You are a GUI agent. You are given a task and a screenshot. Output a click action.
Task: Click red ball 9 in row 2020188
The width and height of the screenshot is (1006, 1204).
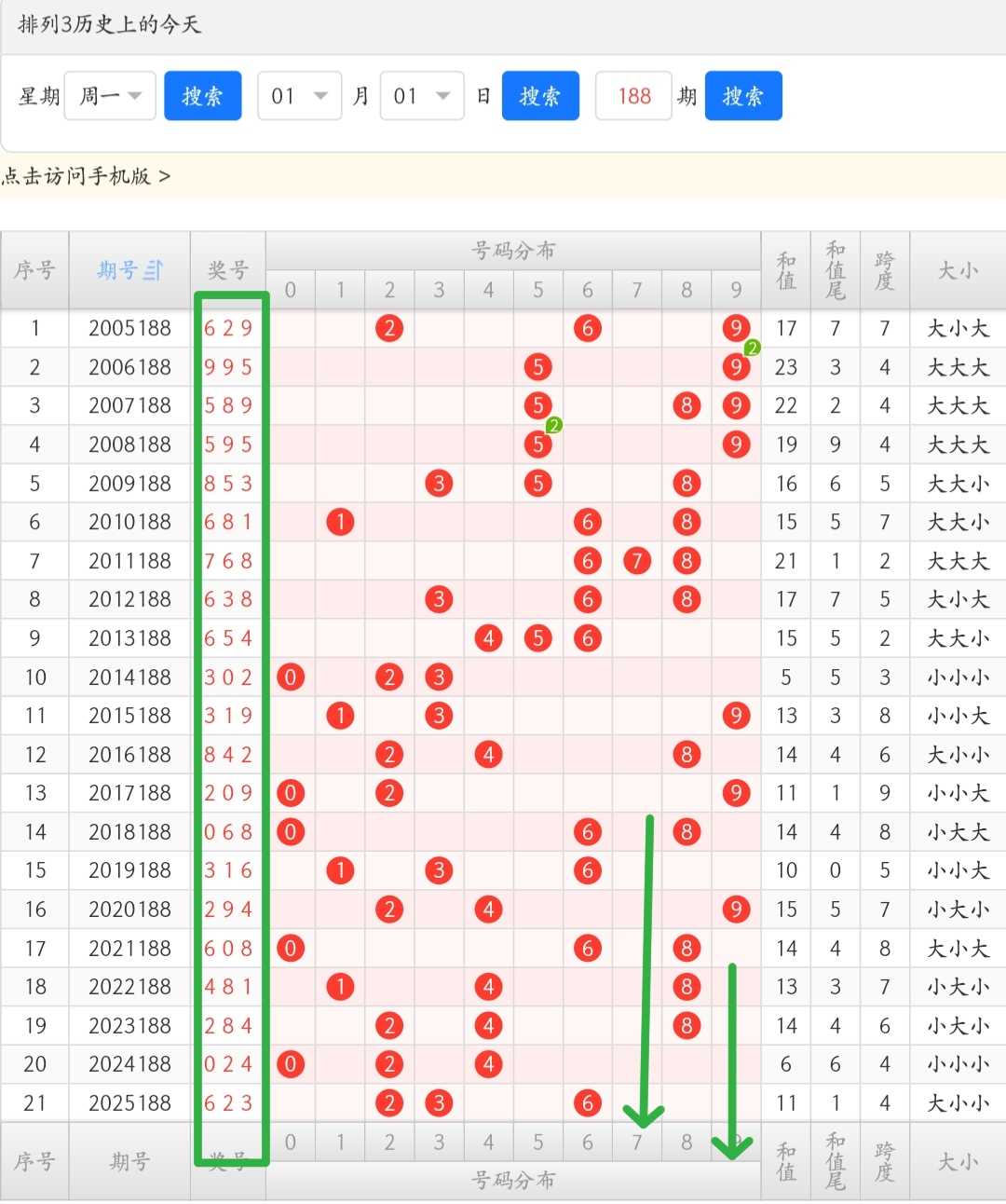[736, 910]
